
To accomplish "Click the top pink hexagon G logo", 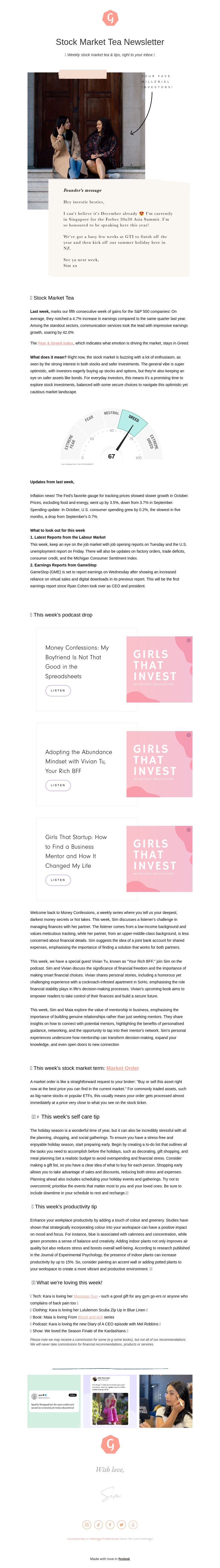I will tap(110, 18).
